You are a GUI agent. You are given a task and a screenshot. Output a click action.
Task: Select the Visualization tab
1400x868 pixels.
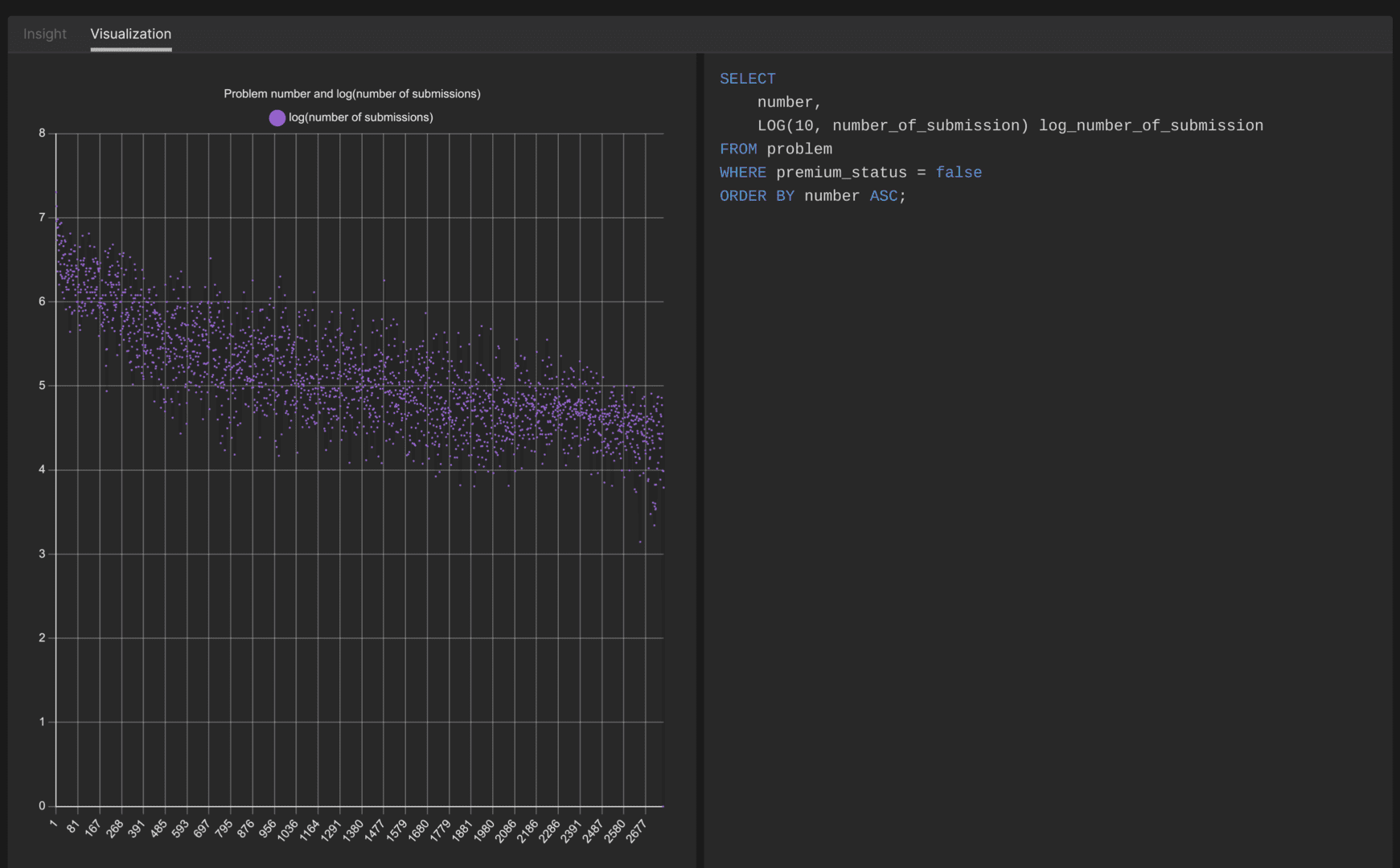pyautogui.click(x=130, y=34)
